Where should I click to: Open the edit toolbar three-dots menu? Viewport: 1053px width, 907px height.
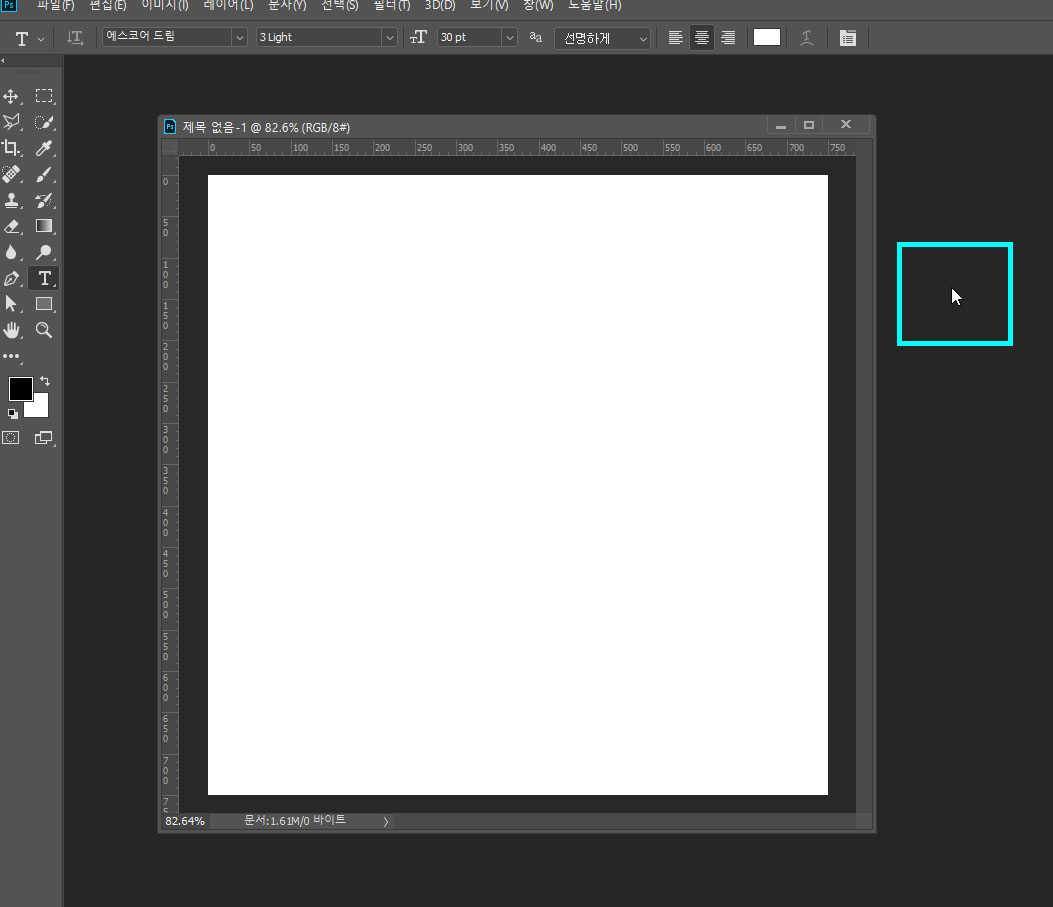(x=11, y=356)
